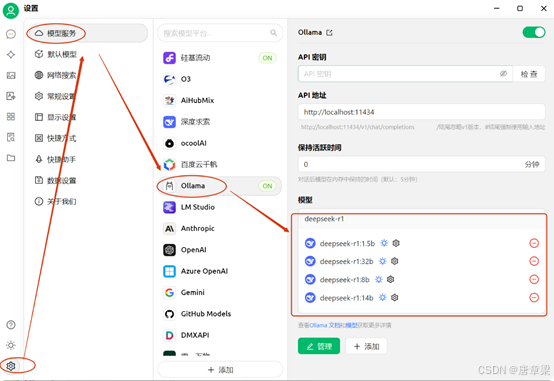Select the GitHub Models provider
This screenshot has width=554, height=381.
point(219,314)
